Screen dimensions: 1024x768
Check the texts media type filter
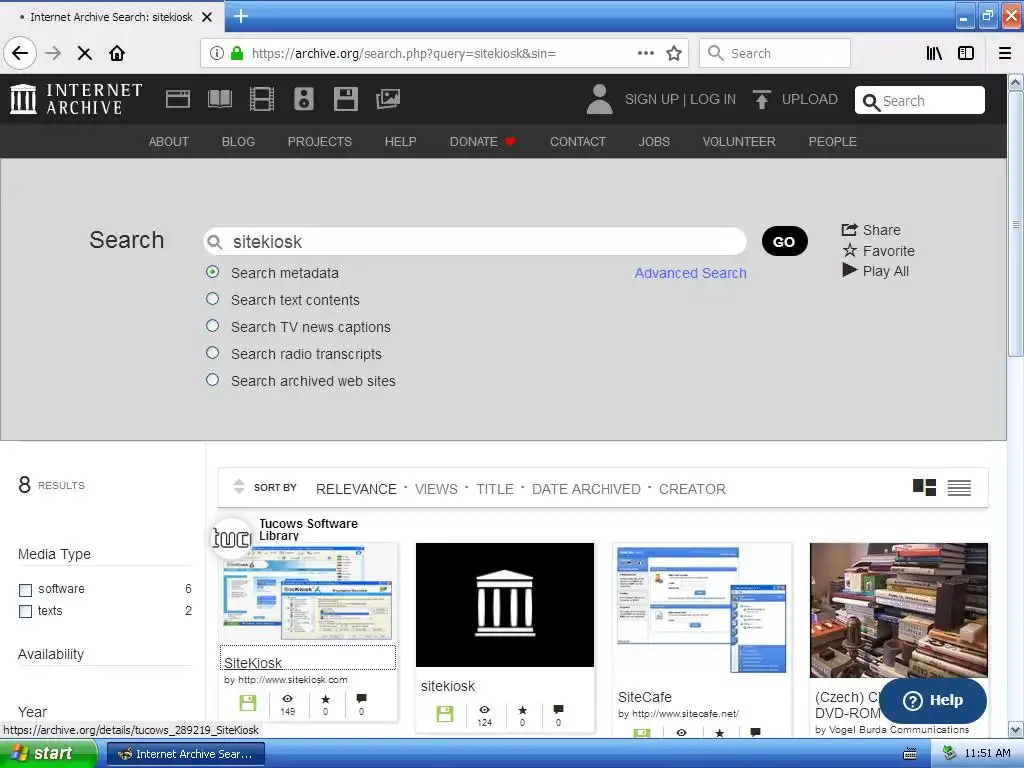[x=25, y=611]
